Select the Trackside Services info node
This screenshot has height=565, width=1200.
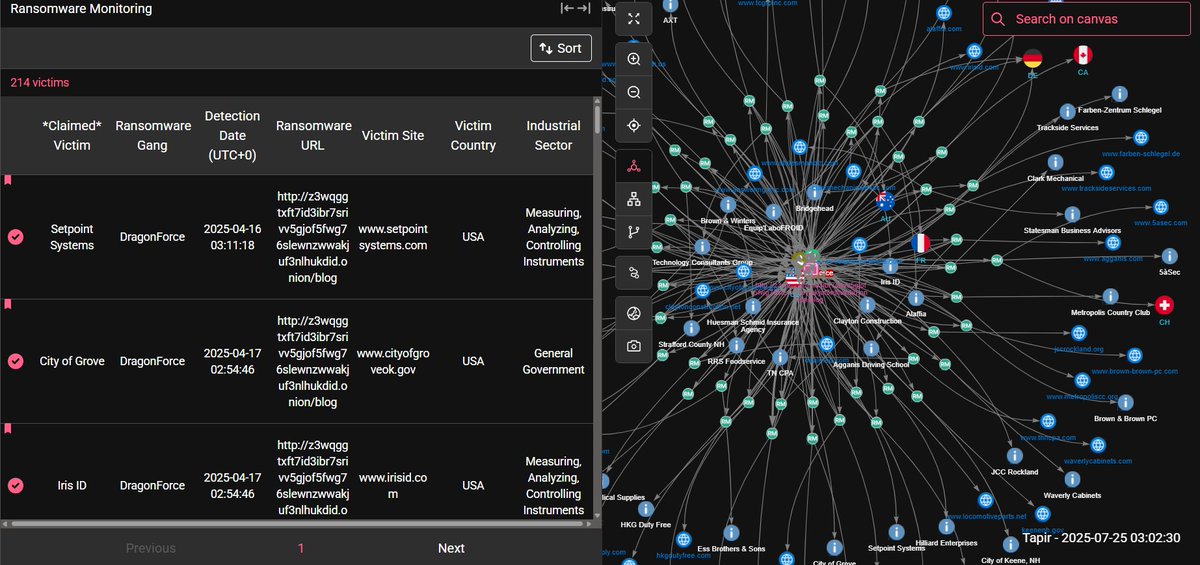(x=1067, y=111)
